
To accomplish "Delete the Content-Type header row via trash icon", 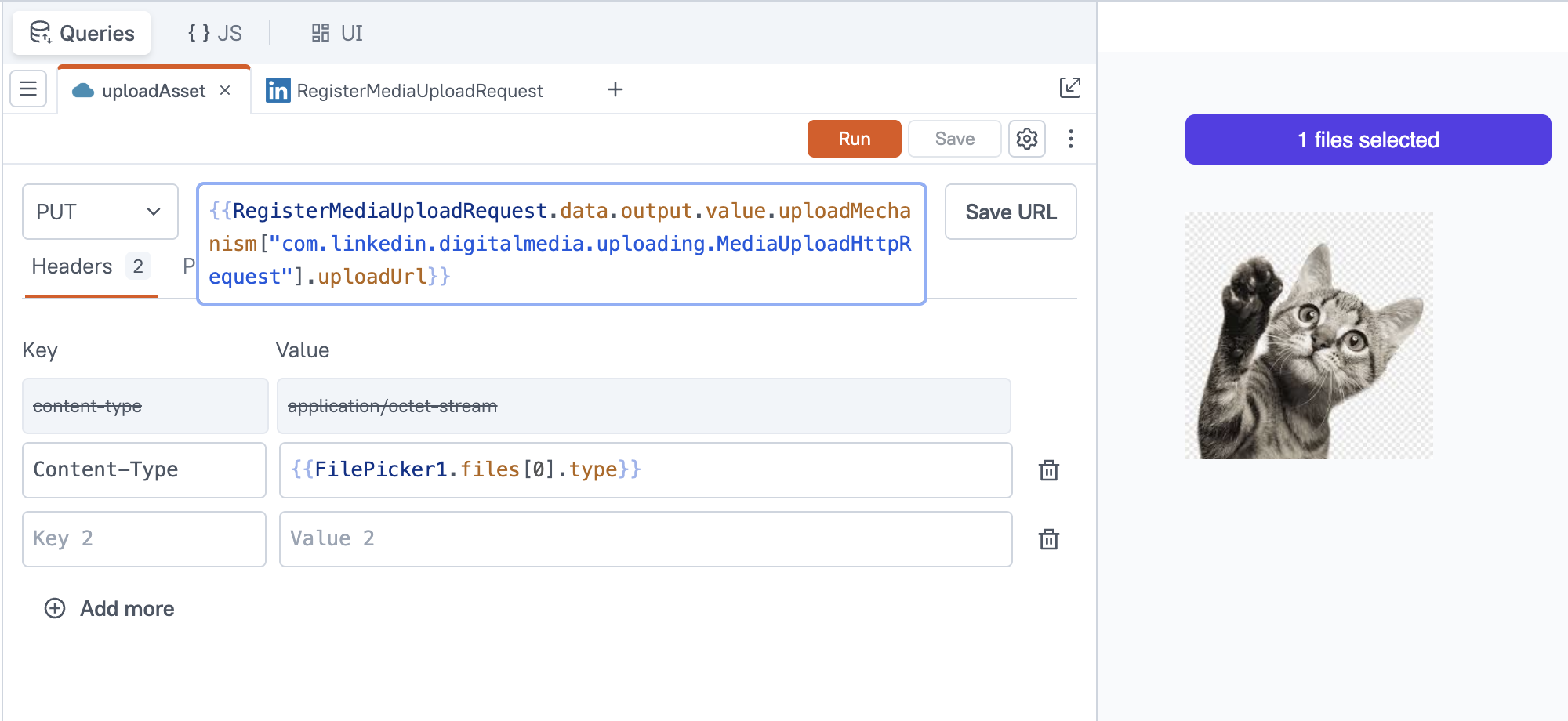I will (x=1049, y=470).
